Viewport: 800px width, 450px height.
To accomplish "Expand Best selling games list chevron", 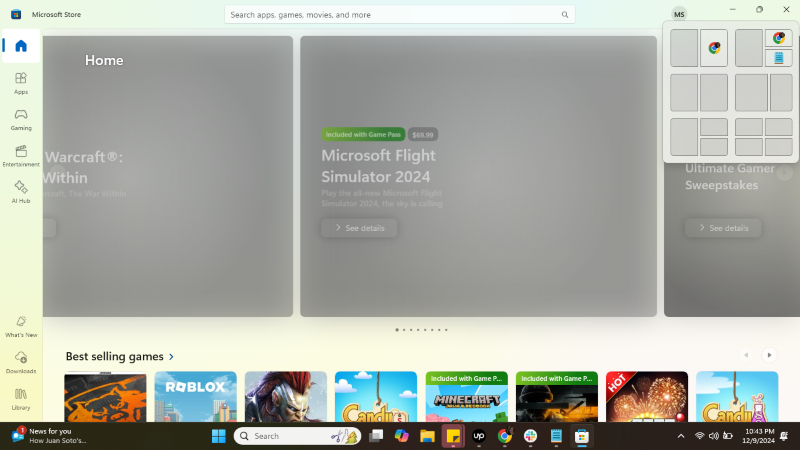I will [x=171, y=357].
